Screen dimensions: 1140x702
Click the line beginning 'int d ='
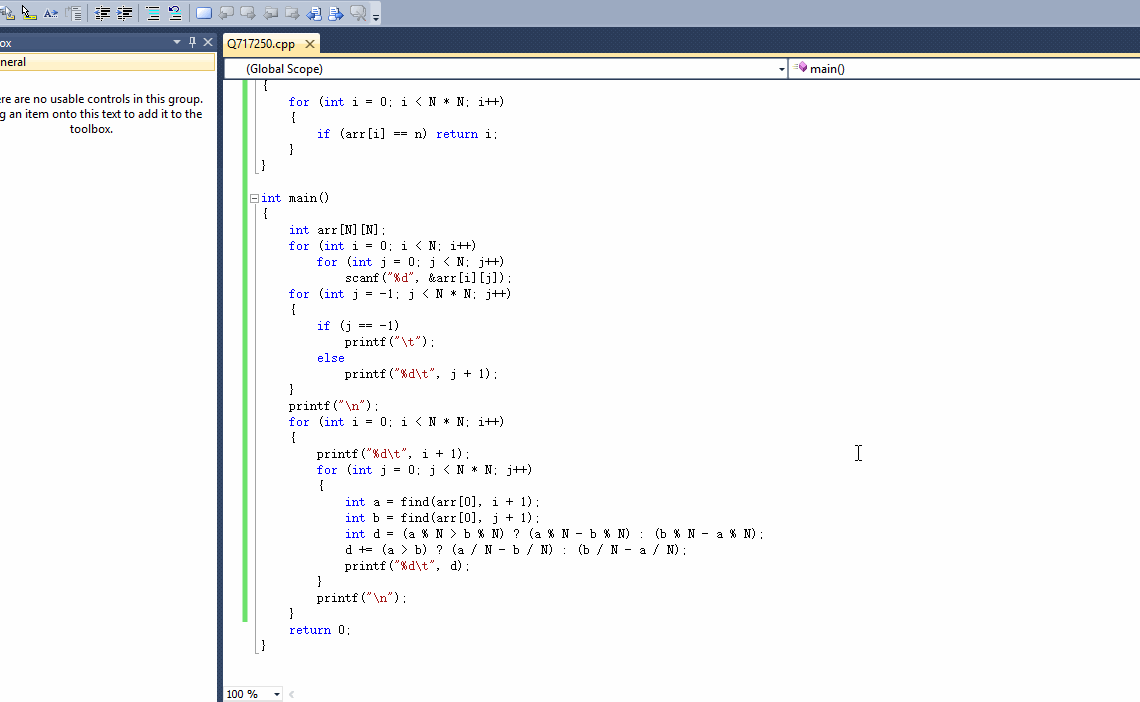(554, 533)
